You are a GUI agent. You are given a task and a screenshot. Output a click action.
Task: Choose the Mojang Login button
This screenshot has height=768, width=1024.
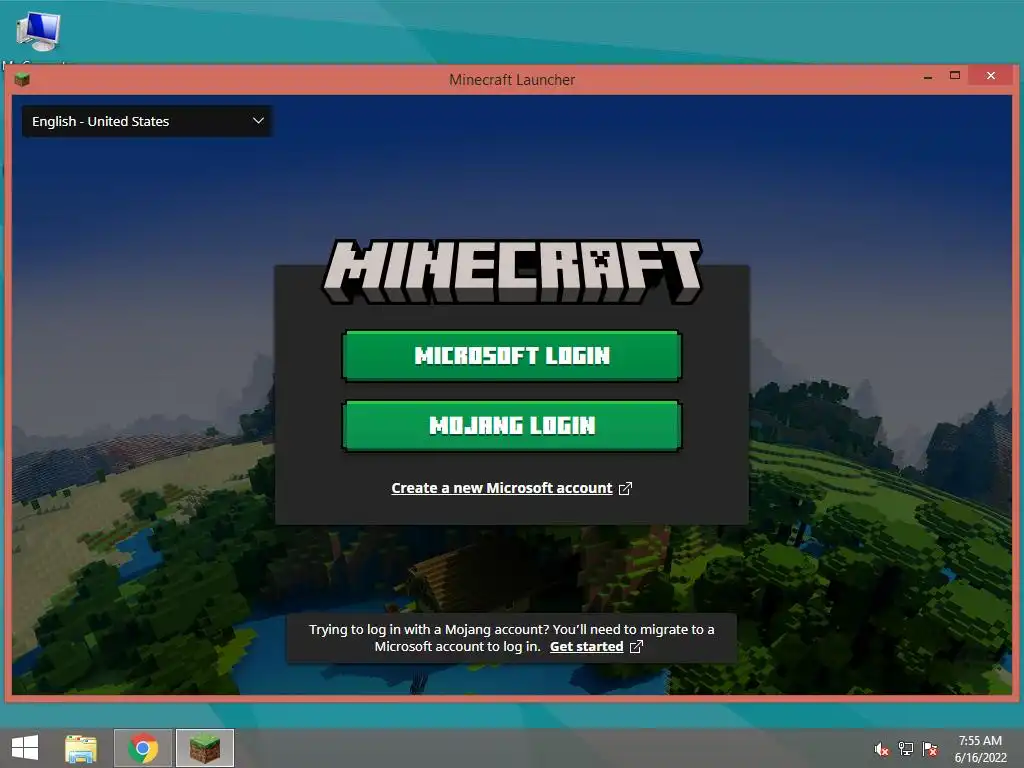tap(511, 426)
